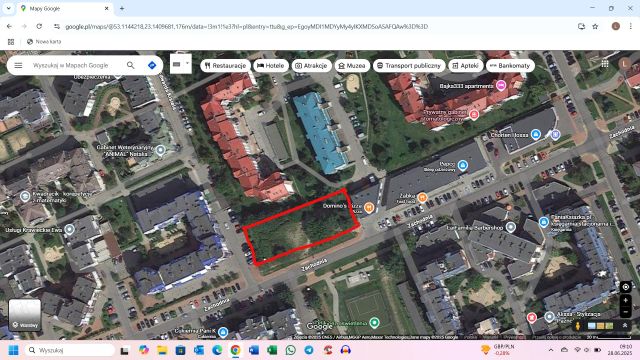Click the Usługi Krawieckie Ewa marker
This screenshot has height=360, width=640.
point(69,229)
